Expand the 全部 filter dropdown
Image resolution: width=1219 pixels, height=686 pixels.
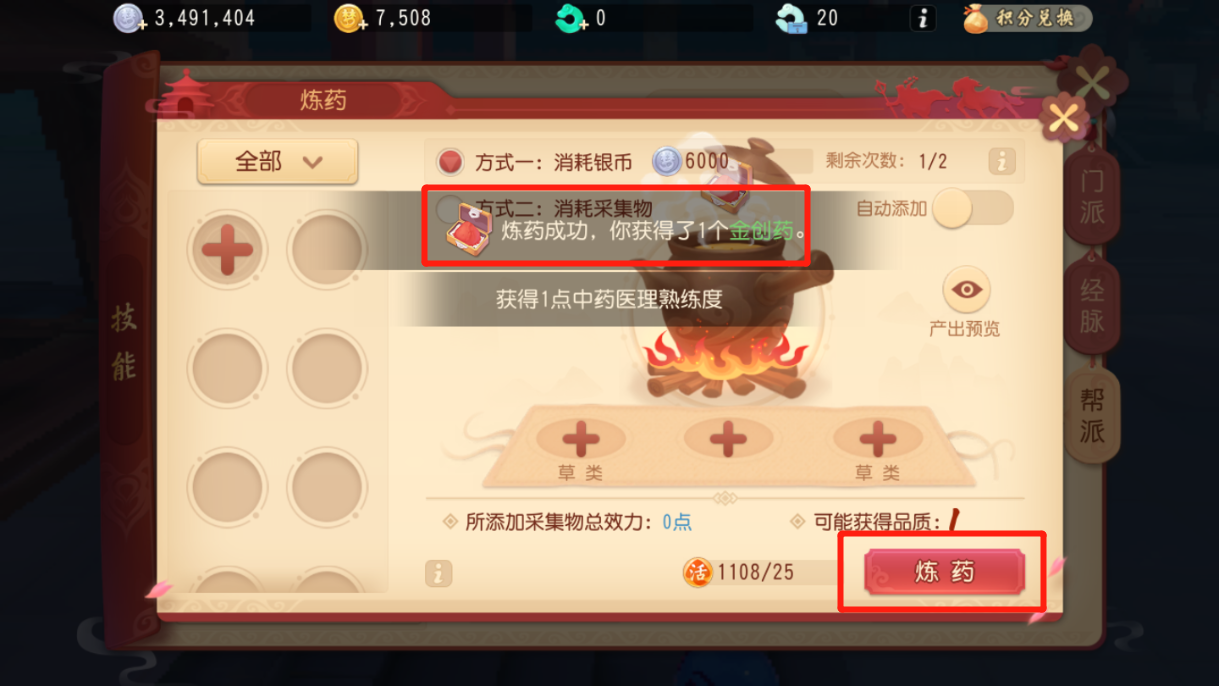point(277,161)
